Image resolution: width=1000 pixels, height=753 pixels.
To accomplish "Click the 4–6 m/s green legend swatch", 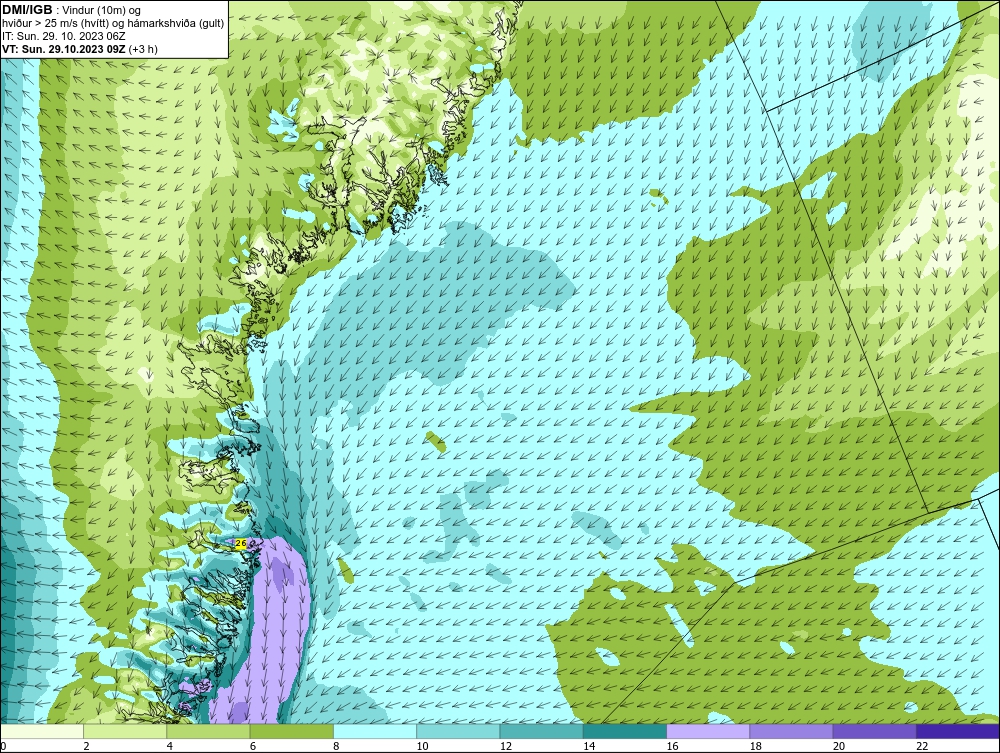I will tap(209, 731).
